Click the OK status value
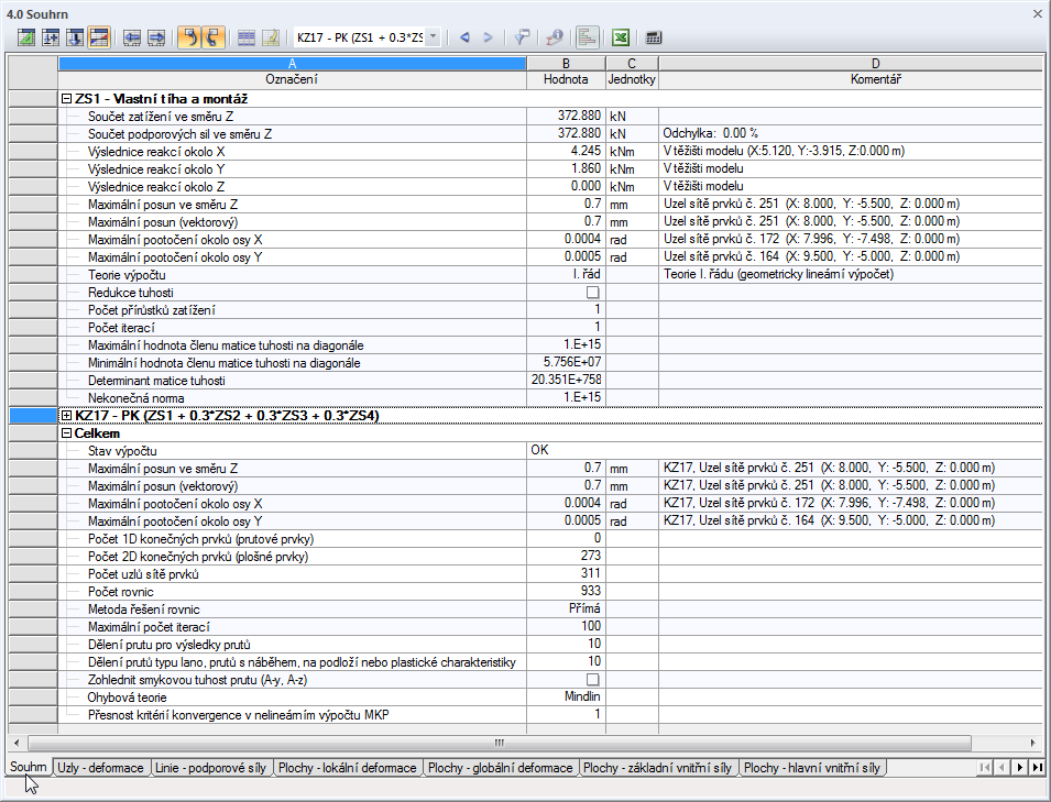Screen dimensions: 1051x802 click(x=540, y=450)
